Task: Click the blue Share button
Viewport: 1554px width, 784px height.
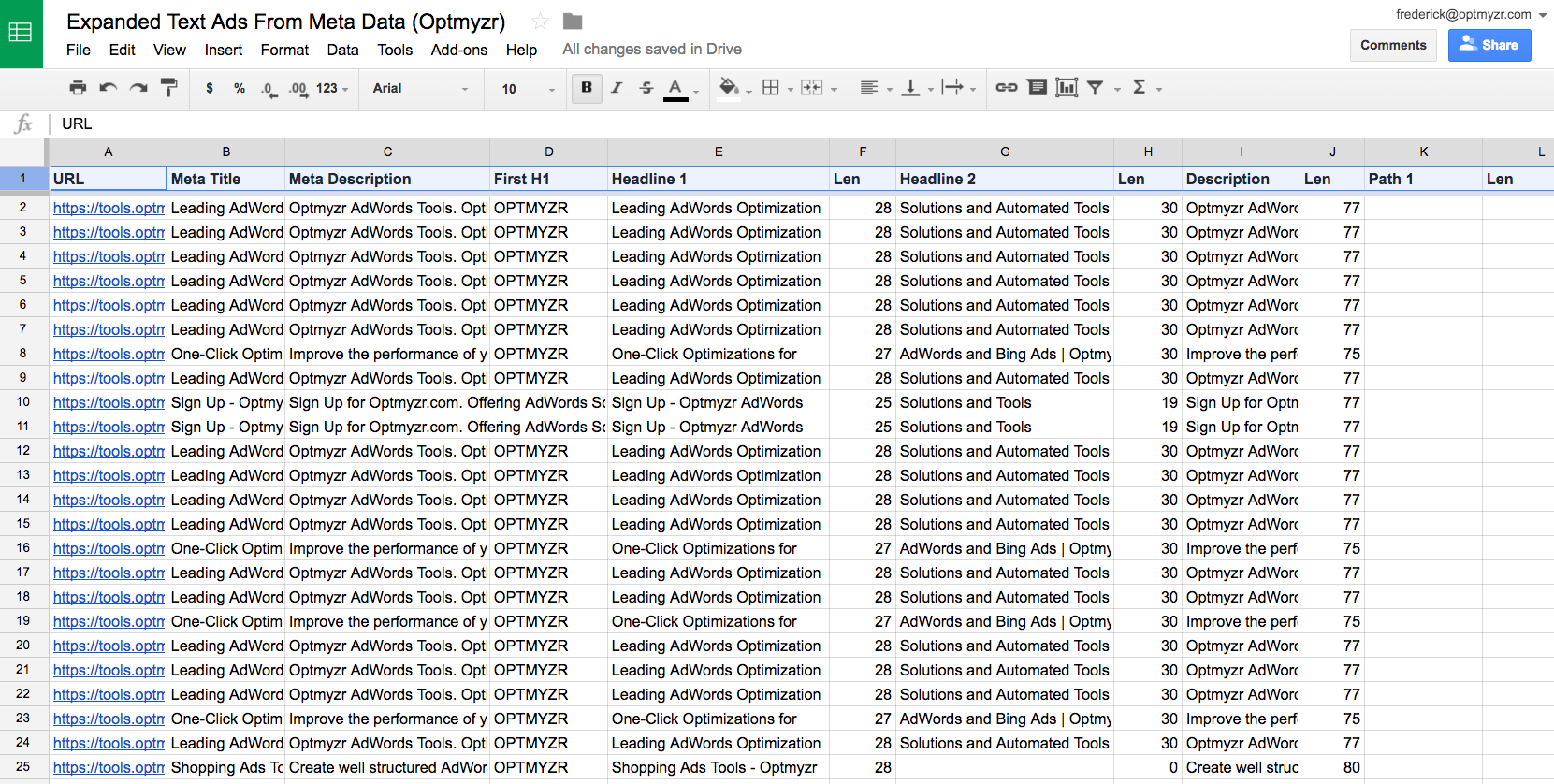Action: pos(1489,45)
